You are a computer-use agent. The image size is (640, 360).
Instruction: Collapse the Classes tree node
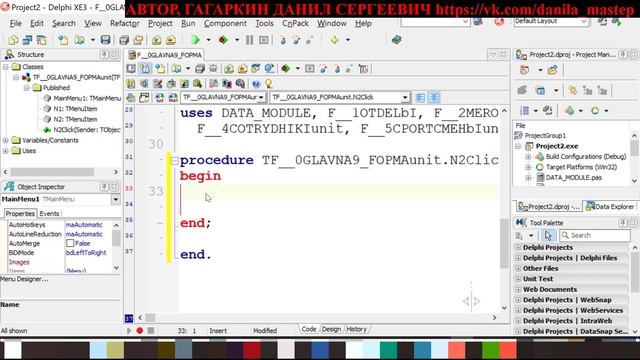click(6, 67)
